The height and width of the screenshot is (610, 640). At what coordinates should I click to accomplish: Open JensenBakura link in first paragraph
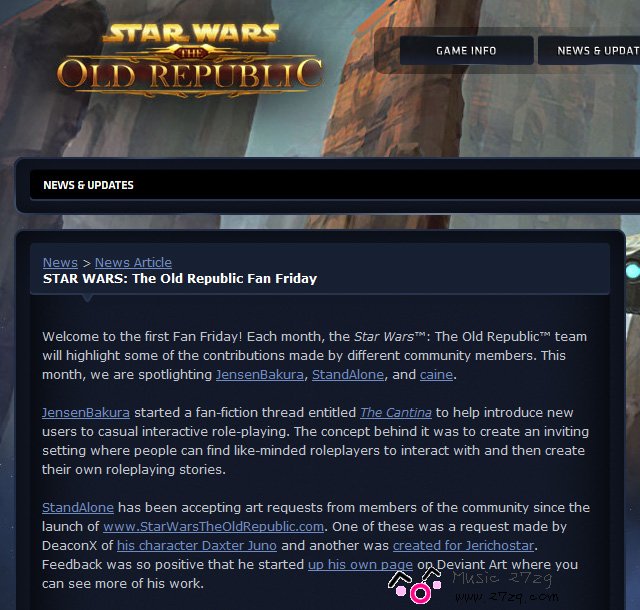pyautogui.click(x=260, y=374)
